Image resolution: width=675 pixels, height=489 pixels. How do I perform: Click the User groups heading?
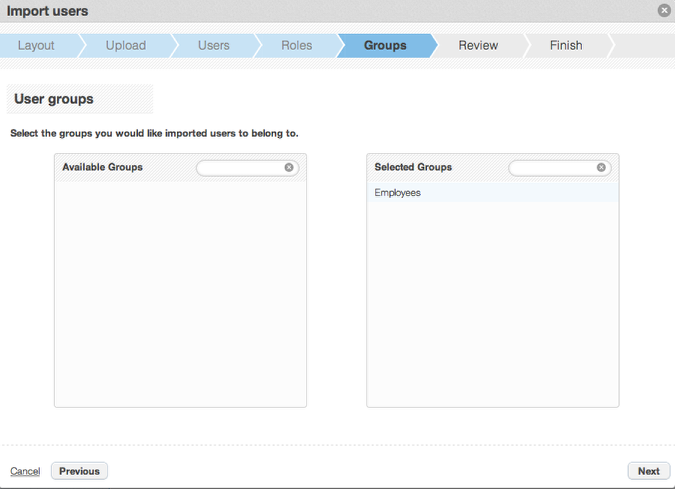point(54,99)
